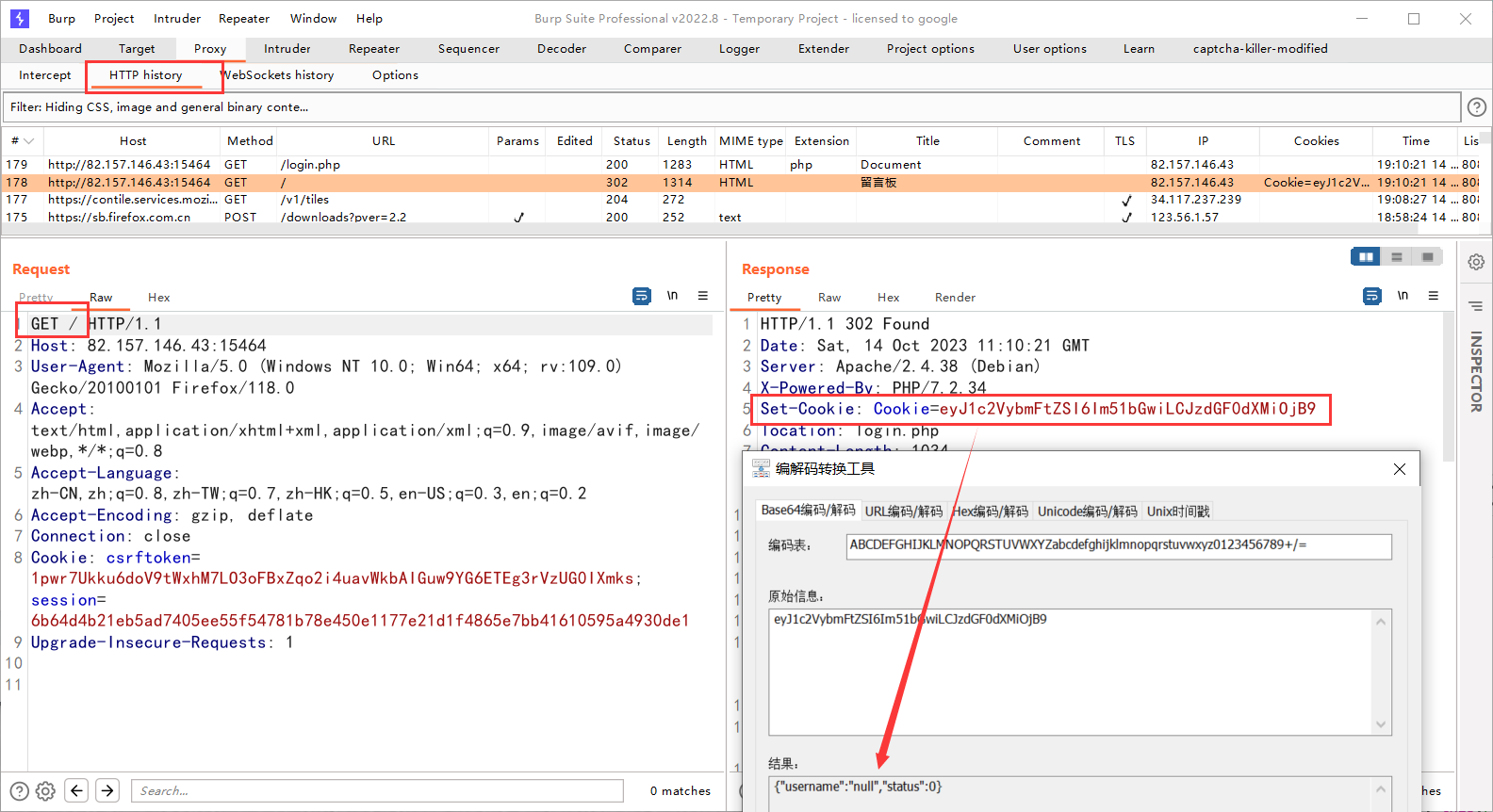Image resolution: width=1493 pixels, height=812 pixels.
Task: Sort history by Length column
Action: click(x=686, y=140)
